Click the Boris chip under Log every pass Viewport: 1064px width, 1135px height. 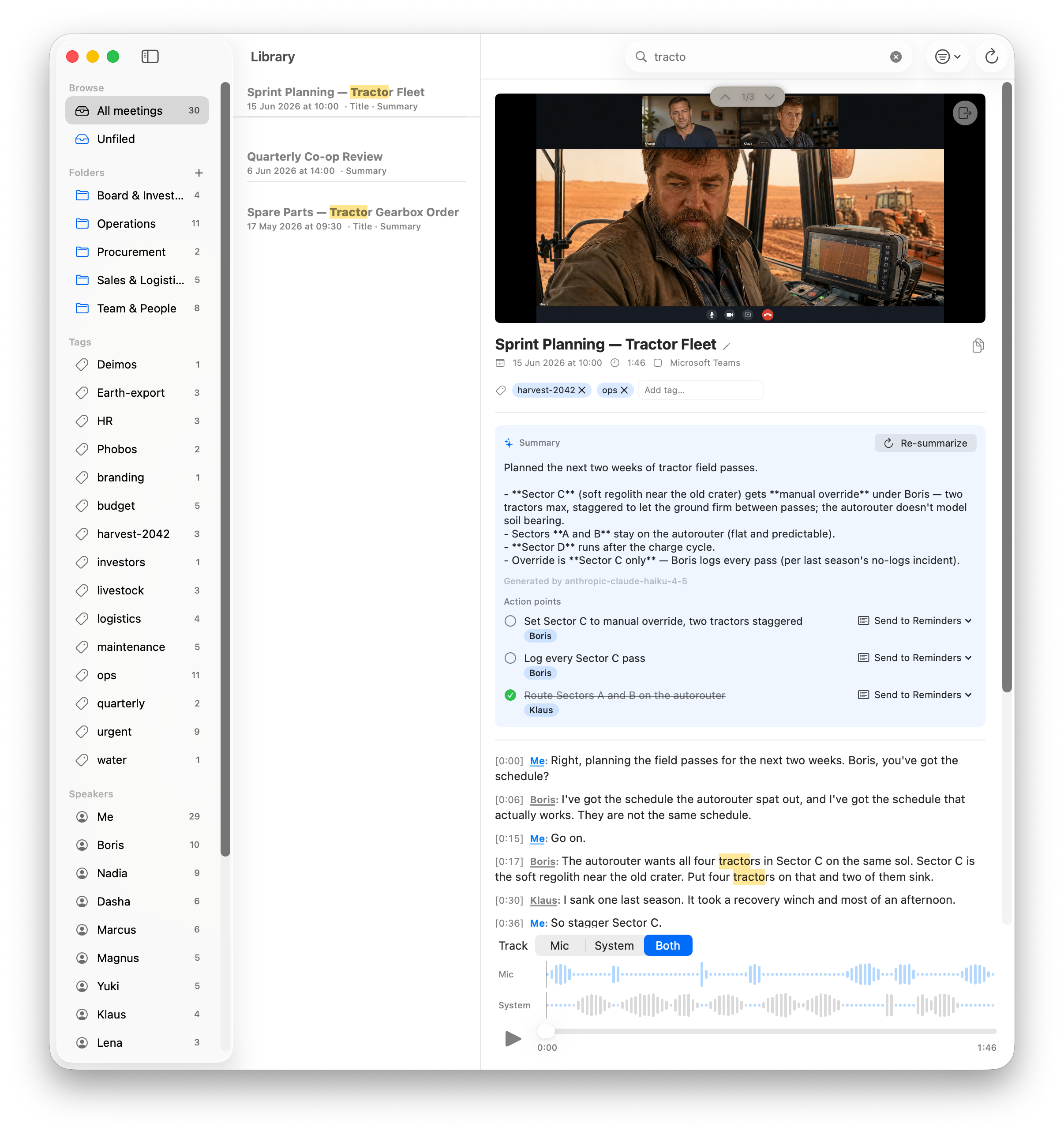click(540, 673)
